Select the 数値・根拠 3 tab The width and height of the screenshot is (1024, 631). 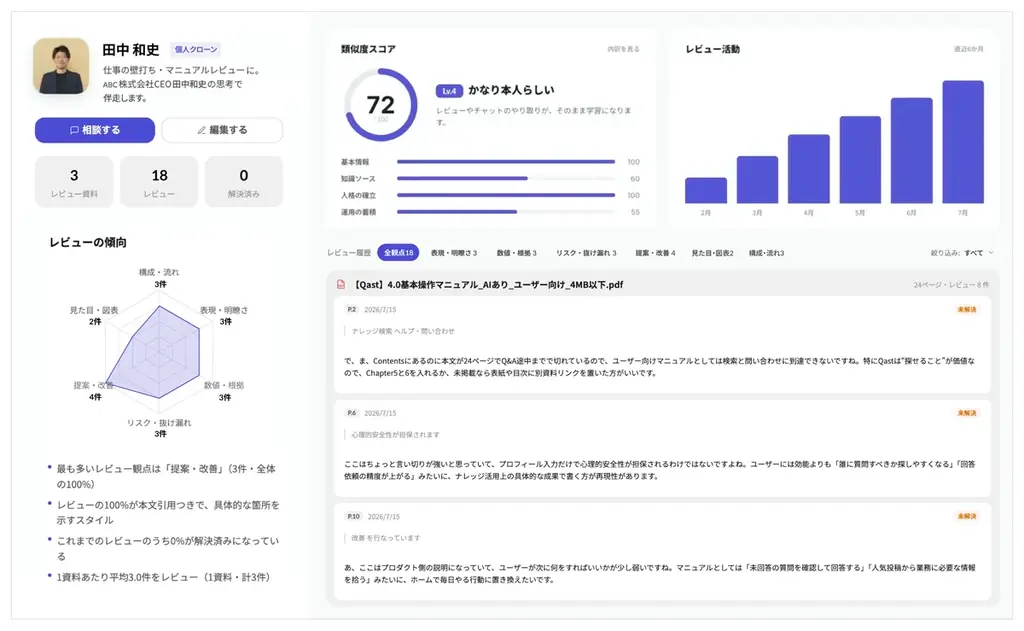point(517,253)
